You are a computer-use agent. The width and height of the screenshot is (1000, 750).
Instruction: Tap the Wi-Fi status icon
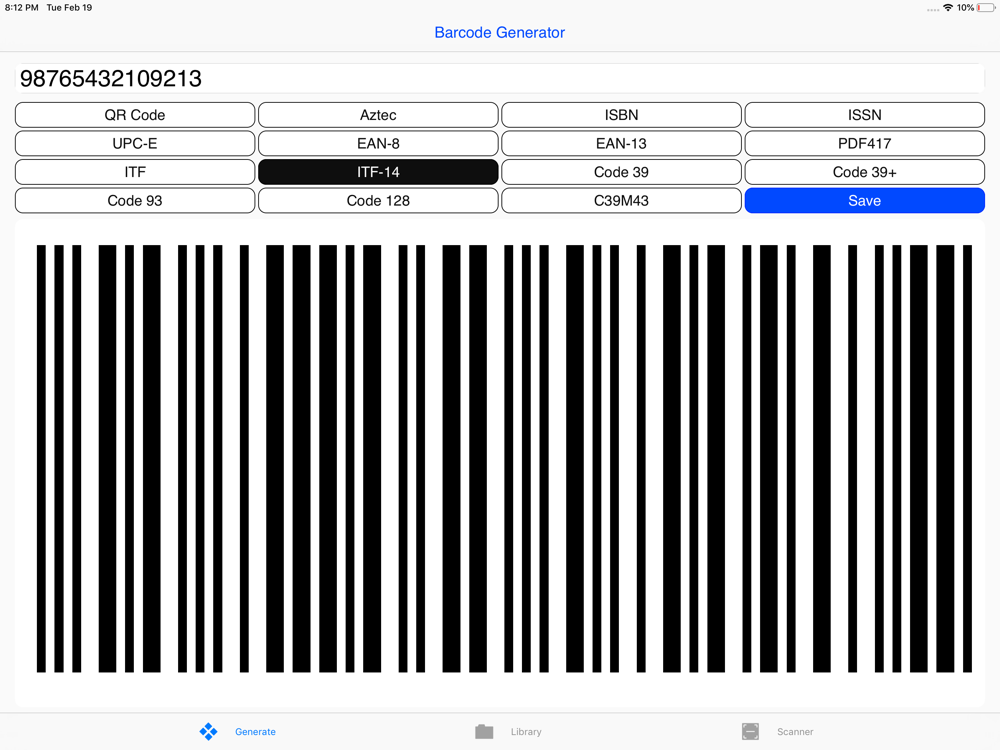tap(948, 8)
